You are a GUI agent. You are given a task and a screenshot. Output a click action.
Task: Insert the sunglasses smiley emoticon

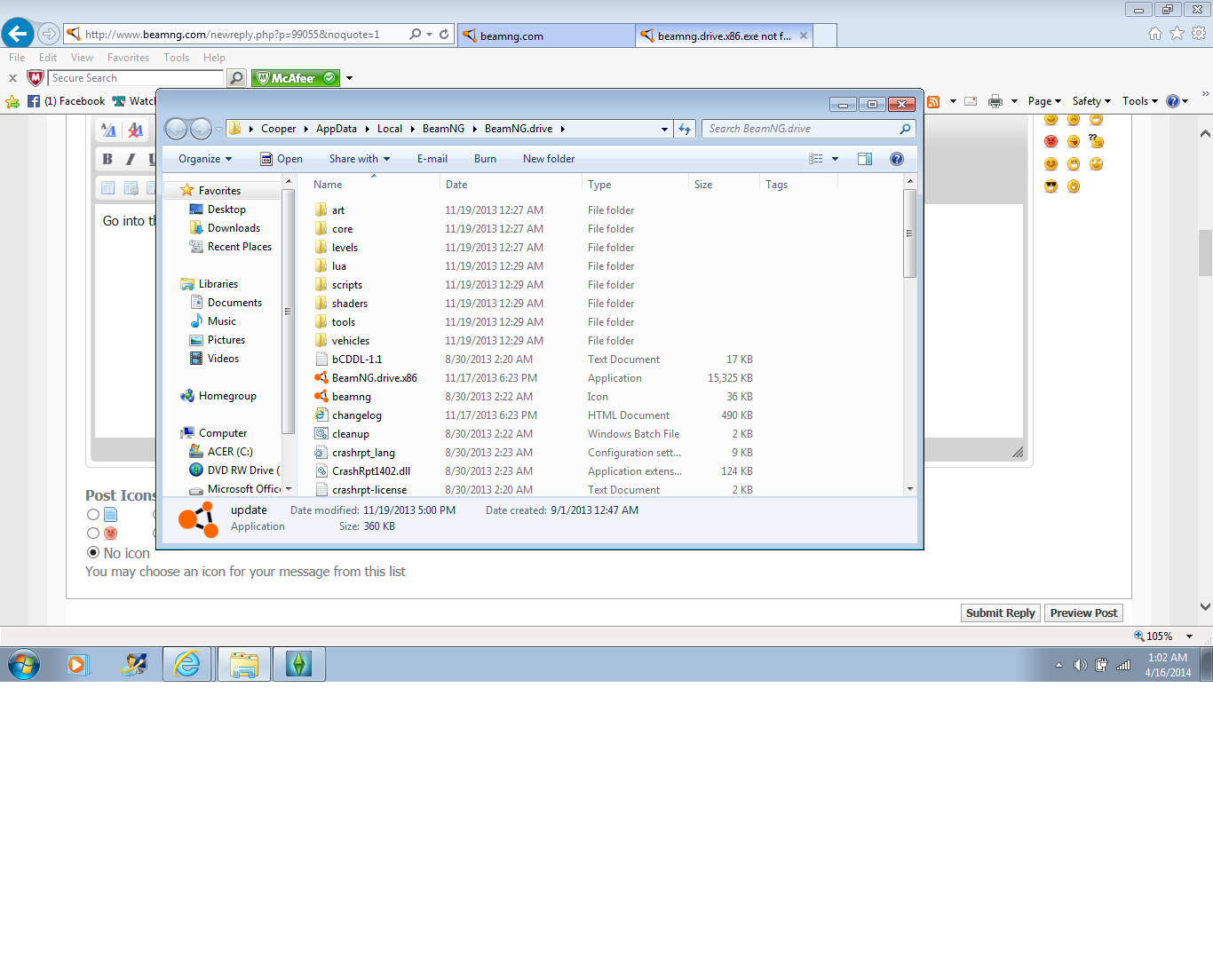(1051, 186)
